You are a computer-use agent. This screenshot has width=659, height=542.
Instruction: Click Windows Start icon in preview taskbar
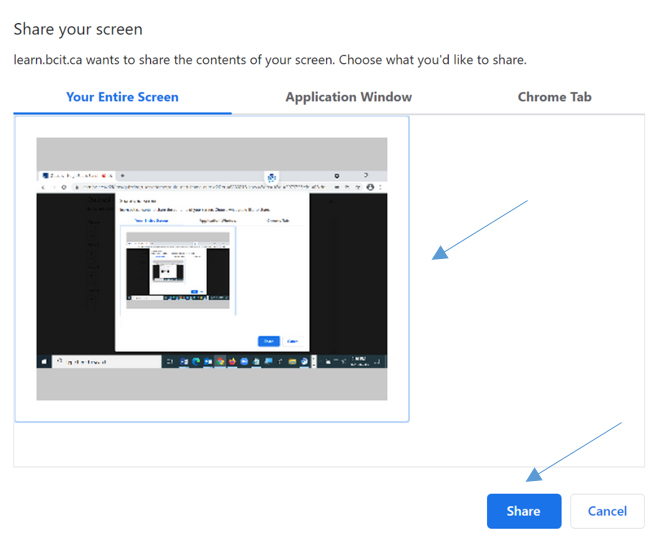tap(45, 362)
